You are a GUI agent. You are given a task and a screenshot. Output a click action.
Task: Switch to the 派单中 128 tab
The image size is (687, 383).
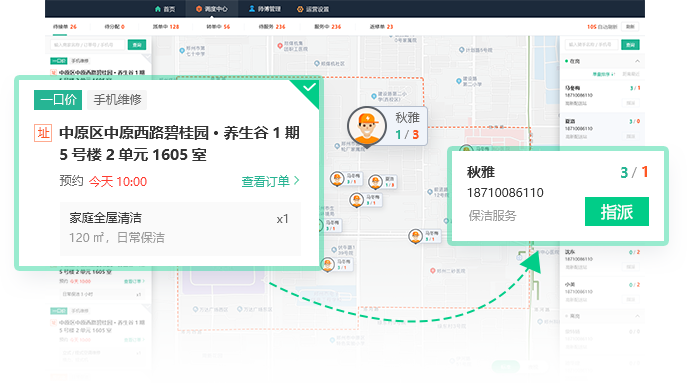[x=166, y=27]
